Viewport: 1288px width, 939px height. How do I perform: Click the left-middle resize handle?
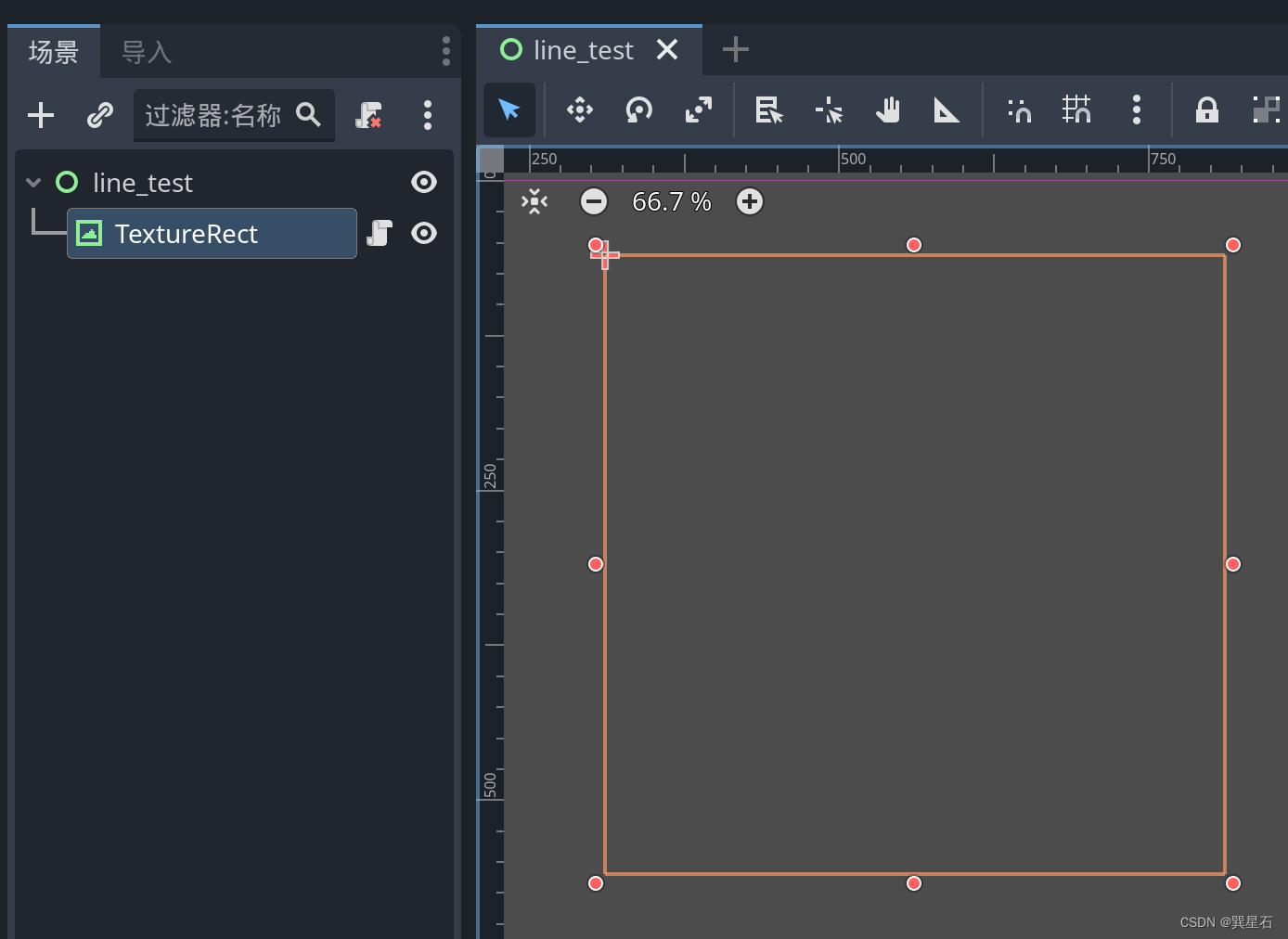pyautogui.click(x=596, y=564)
